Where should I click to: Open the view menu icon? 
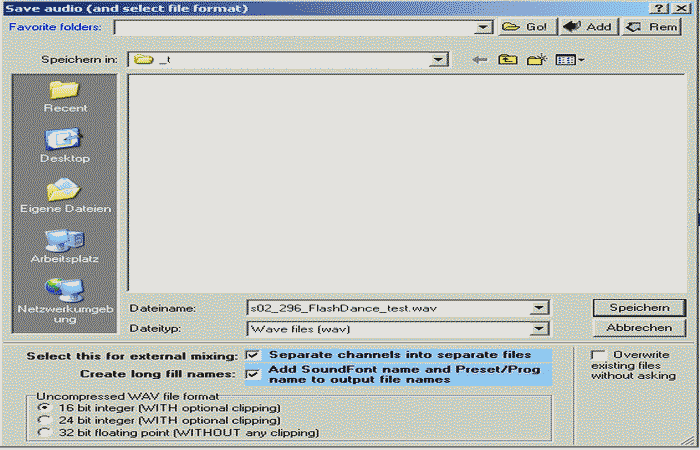click(x=569, y=60)
